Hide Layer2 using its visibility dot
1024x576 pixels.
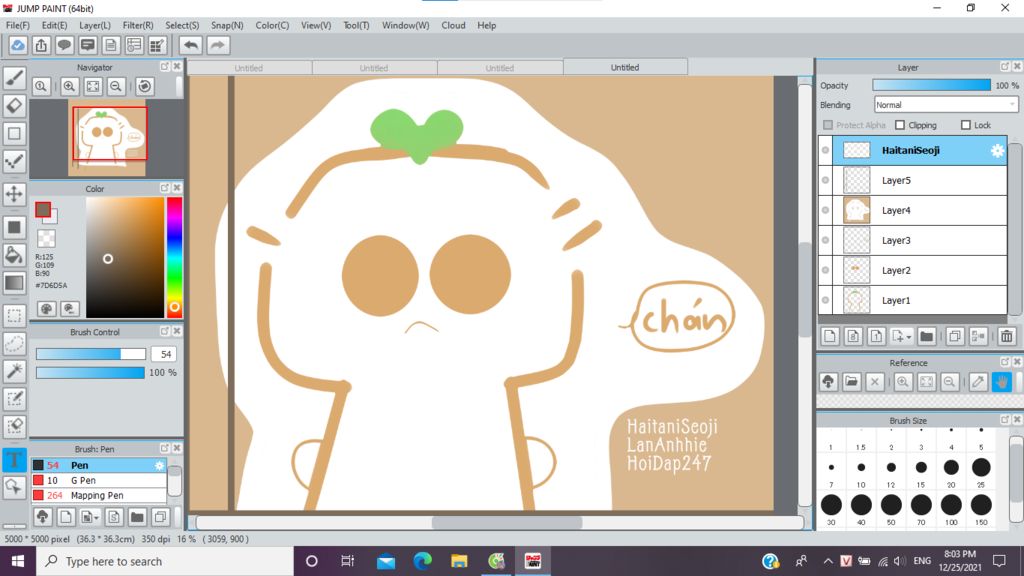825,270
